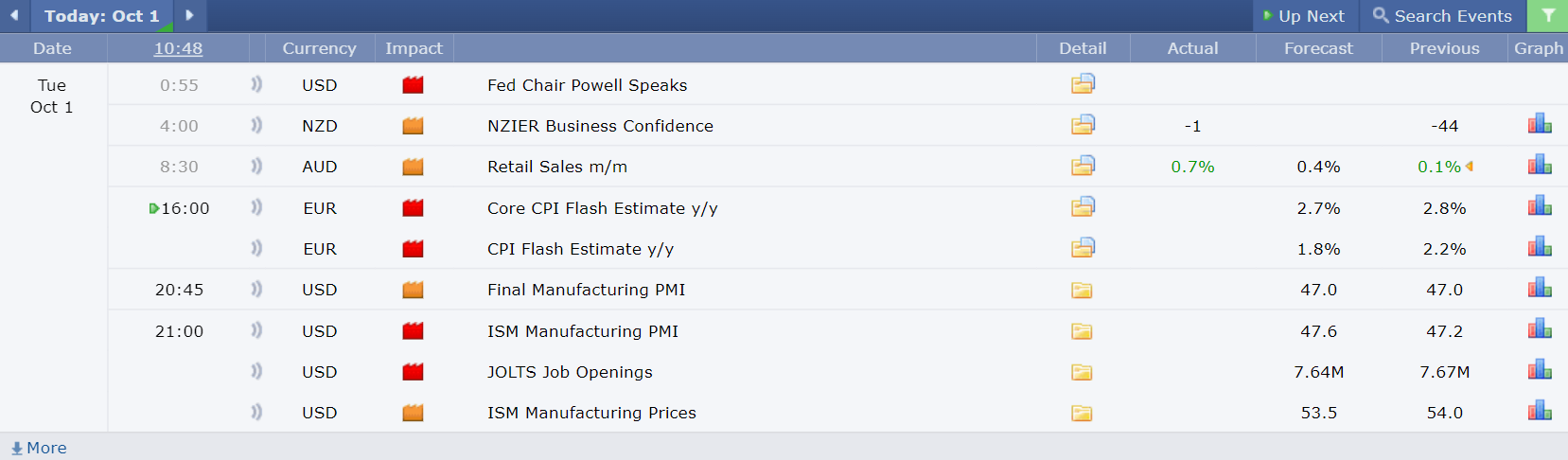This screenshot has width=1568, height=460.
Task: Show graph for JOLTS Job Openings
Action: (x=1540, y=370)
